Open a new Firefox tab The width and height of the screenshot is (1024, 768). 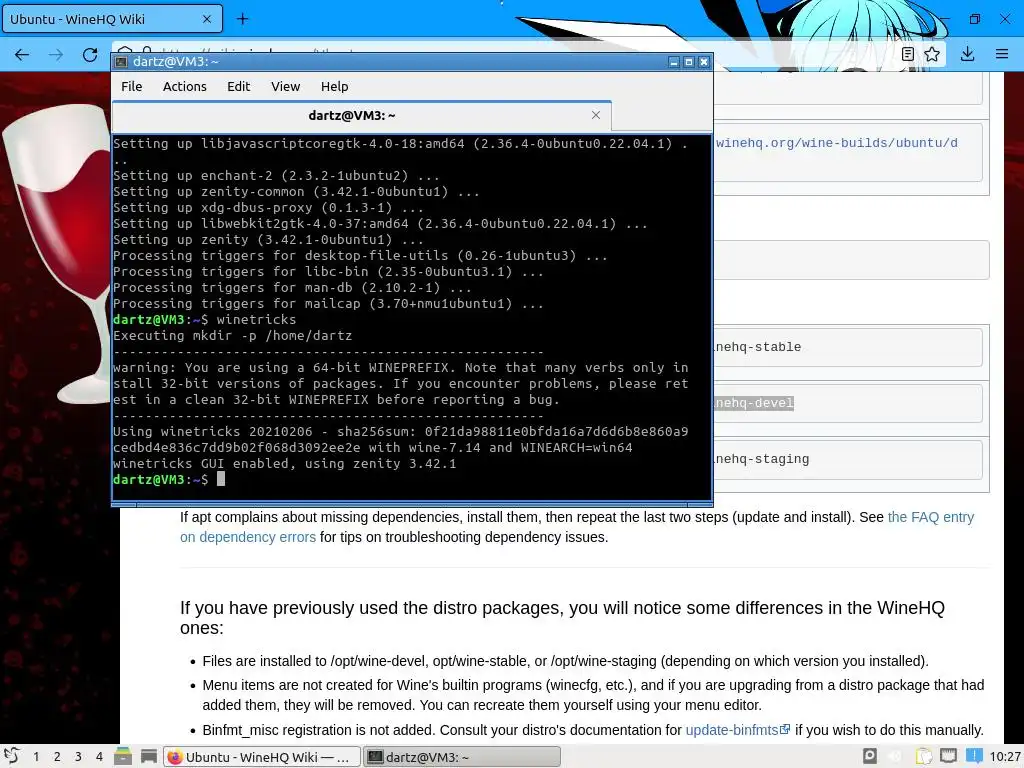(x=242, y=19)
